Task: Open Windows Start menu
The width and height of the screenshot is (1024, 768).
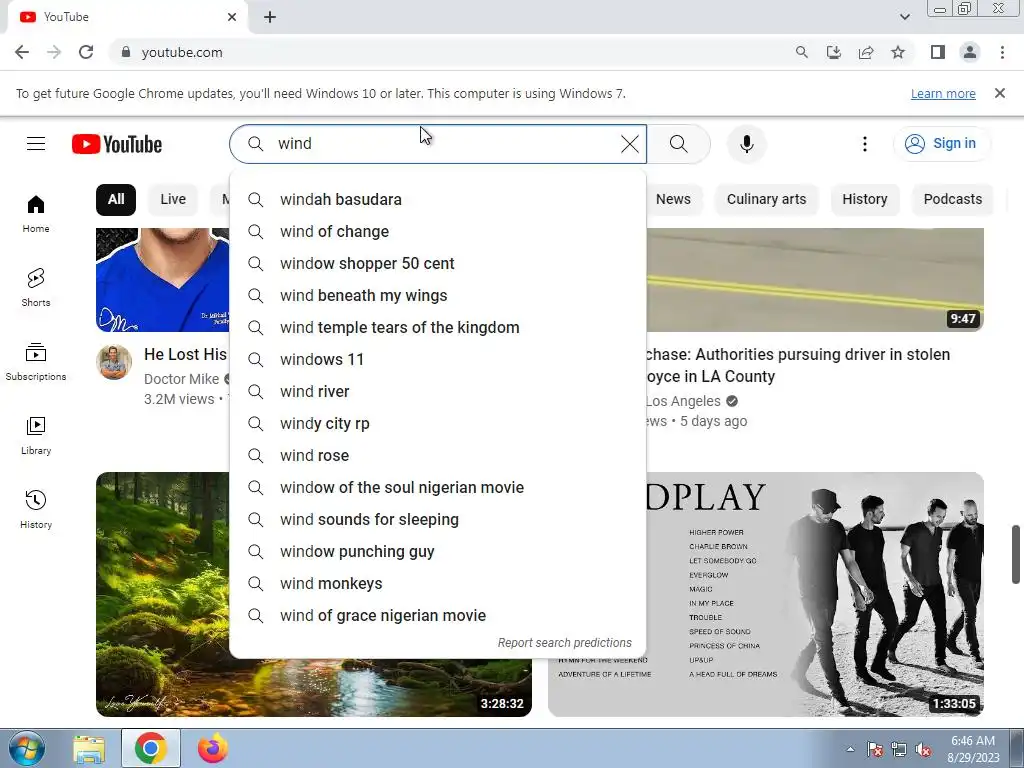Action: pos(26,748)
